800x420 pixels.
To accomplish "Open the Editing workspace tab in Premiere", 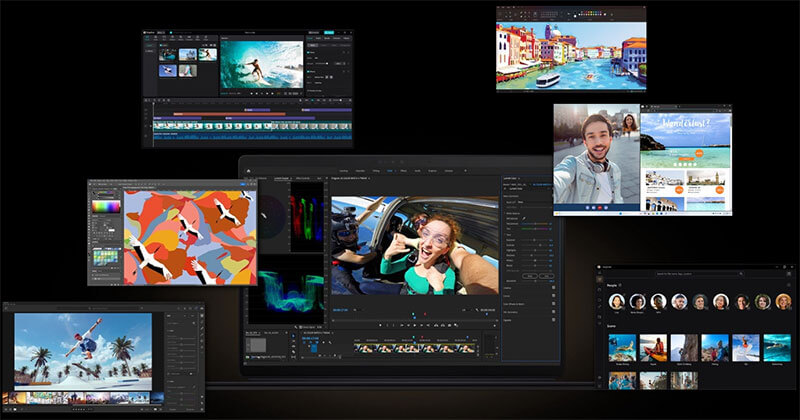I will [376, 171].
